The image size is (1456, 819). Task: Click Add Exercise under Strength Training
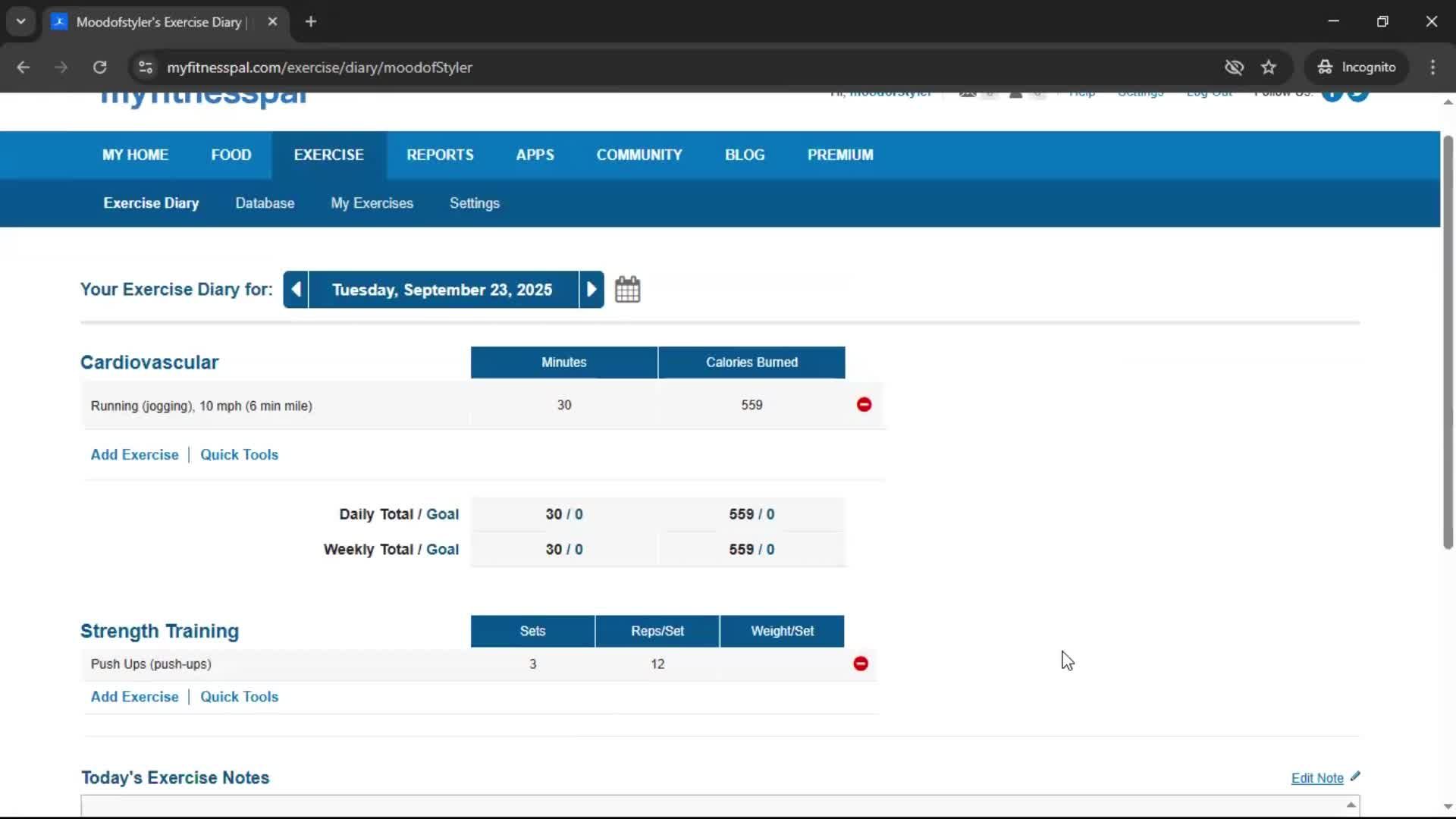tap(135, 697)
